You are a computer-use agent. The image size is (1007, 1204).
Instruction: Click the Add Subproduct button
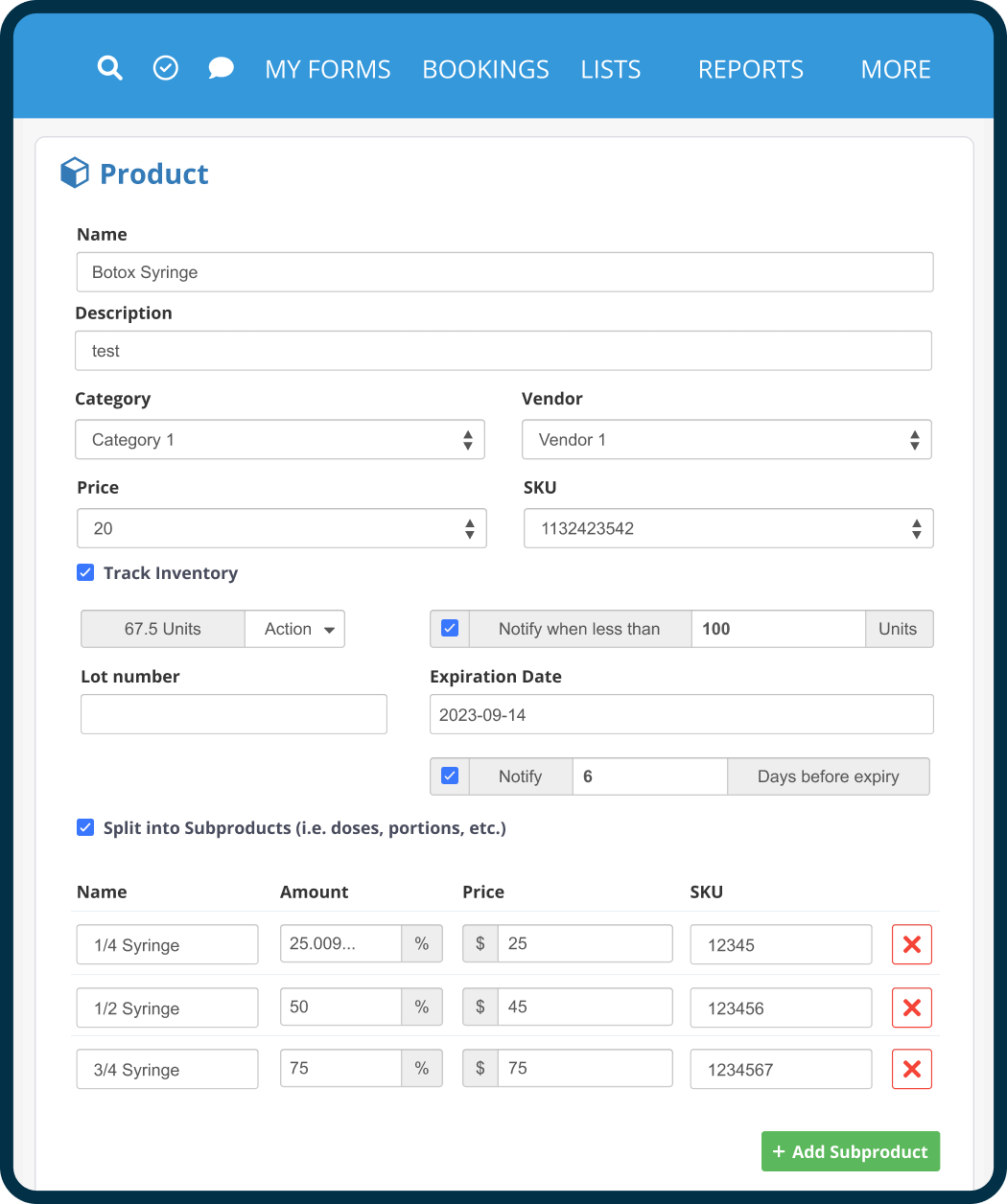850,1151
